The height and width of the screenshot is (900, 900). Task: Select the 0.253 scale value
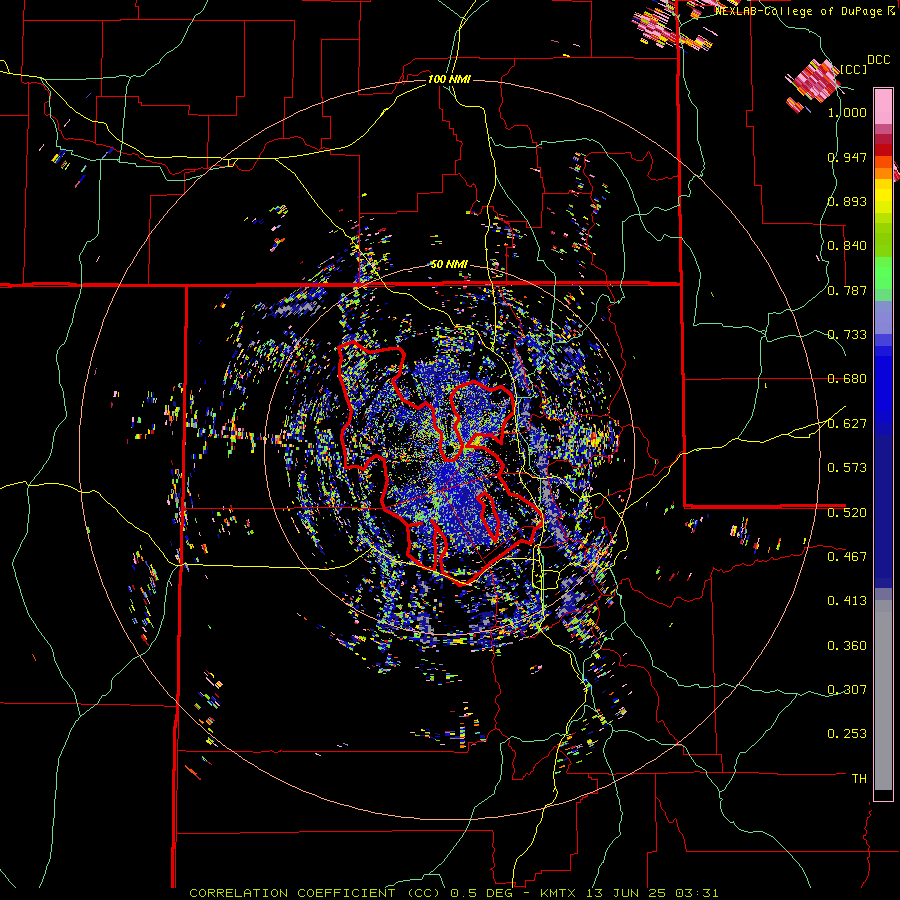847,734
